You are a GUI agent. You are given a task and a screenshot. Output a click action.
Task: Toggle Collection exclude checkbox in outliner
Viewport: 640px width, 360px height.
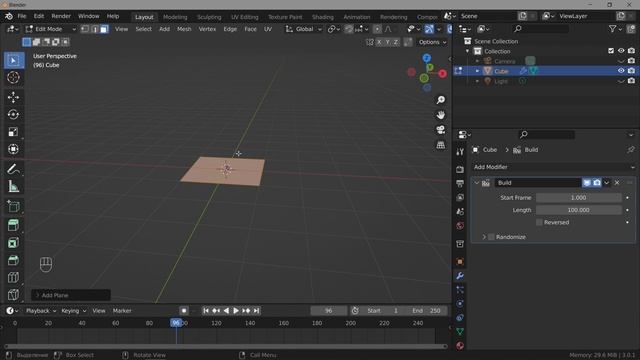(x=611, y=51)
